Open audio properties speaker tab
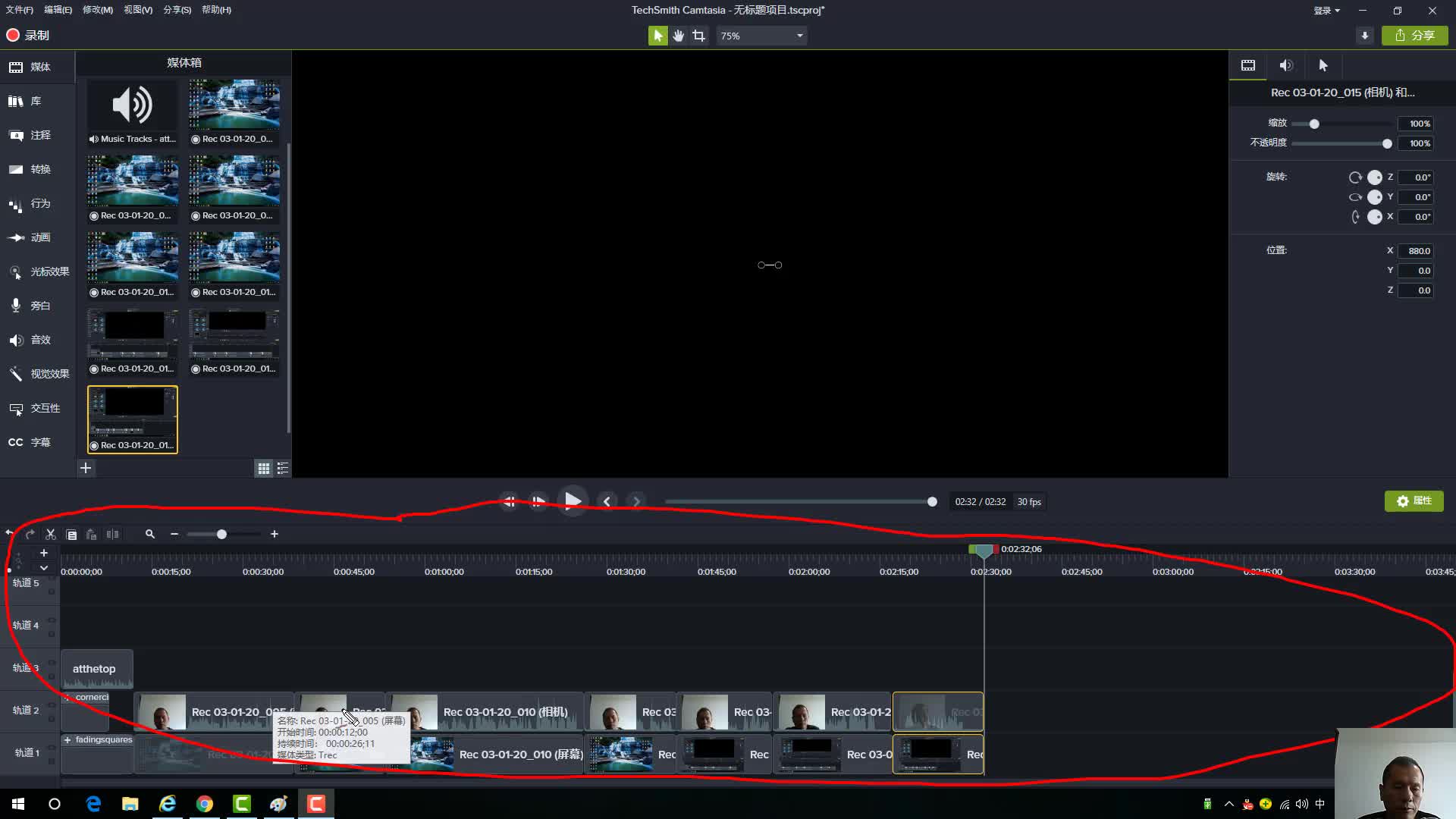The width and height of the screenshot is (1456, 819). click(1286, 66)
